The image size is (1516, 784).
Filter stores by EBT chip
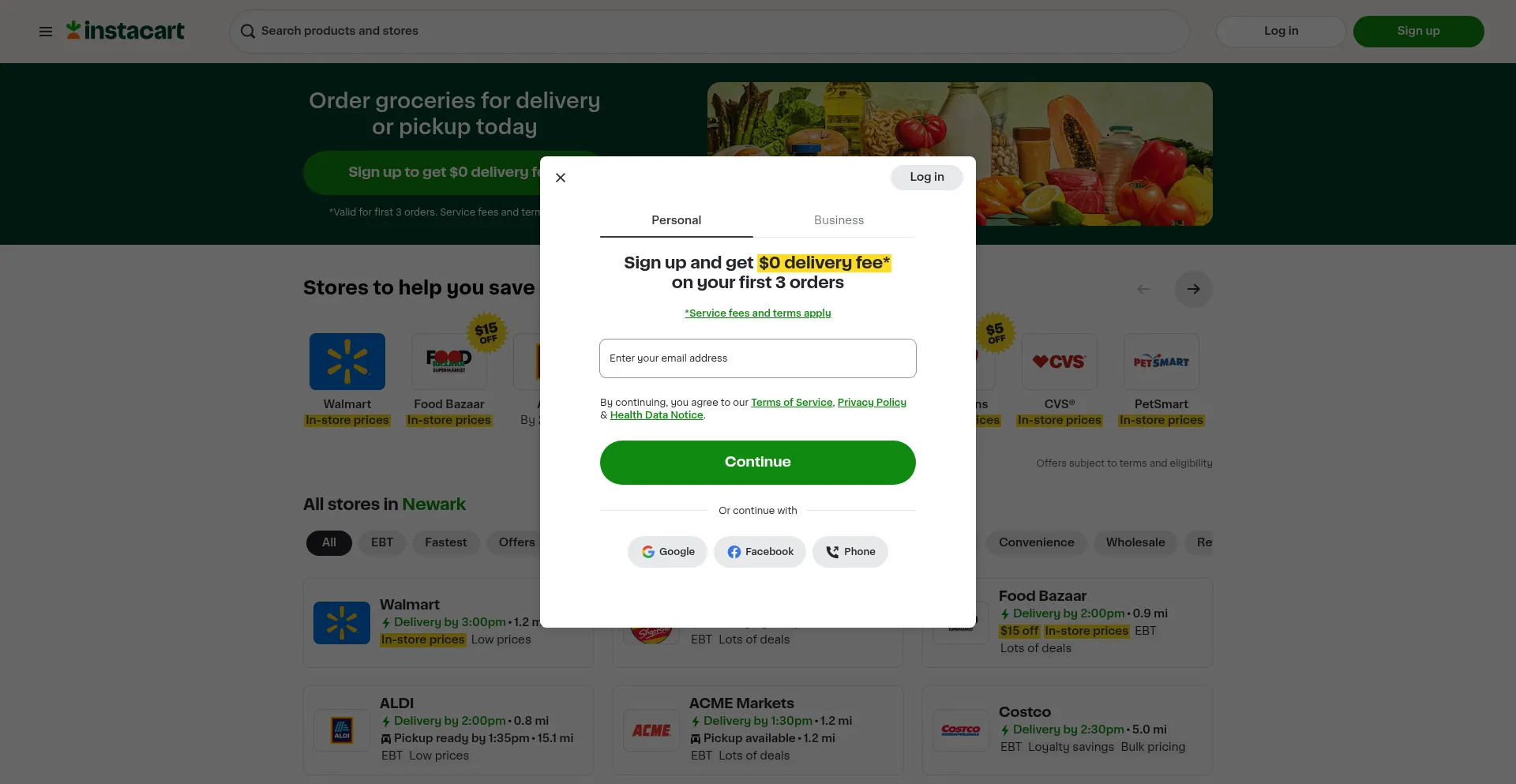tap(382, 542)
